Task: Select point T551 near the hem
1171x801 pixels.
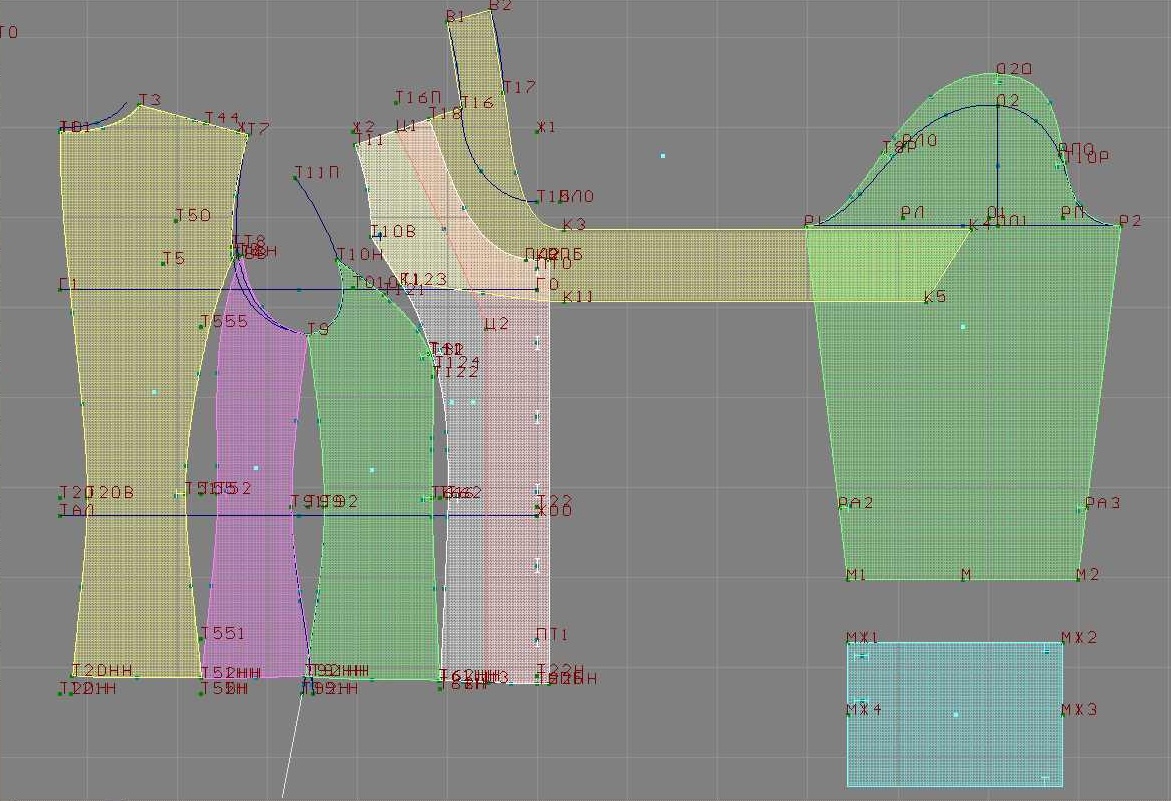Action: click(x=202, y=637)
